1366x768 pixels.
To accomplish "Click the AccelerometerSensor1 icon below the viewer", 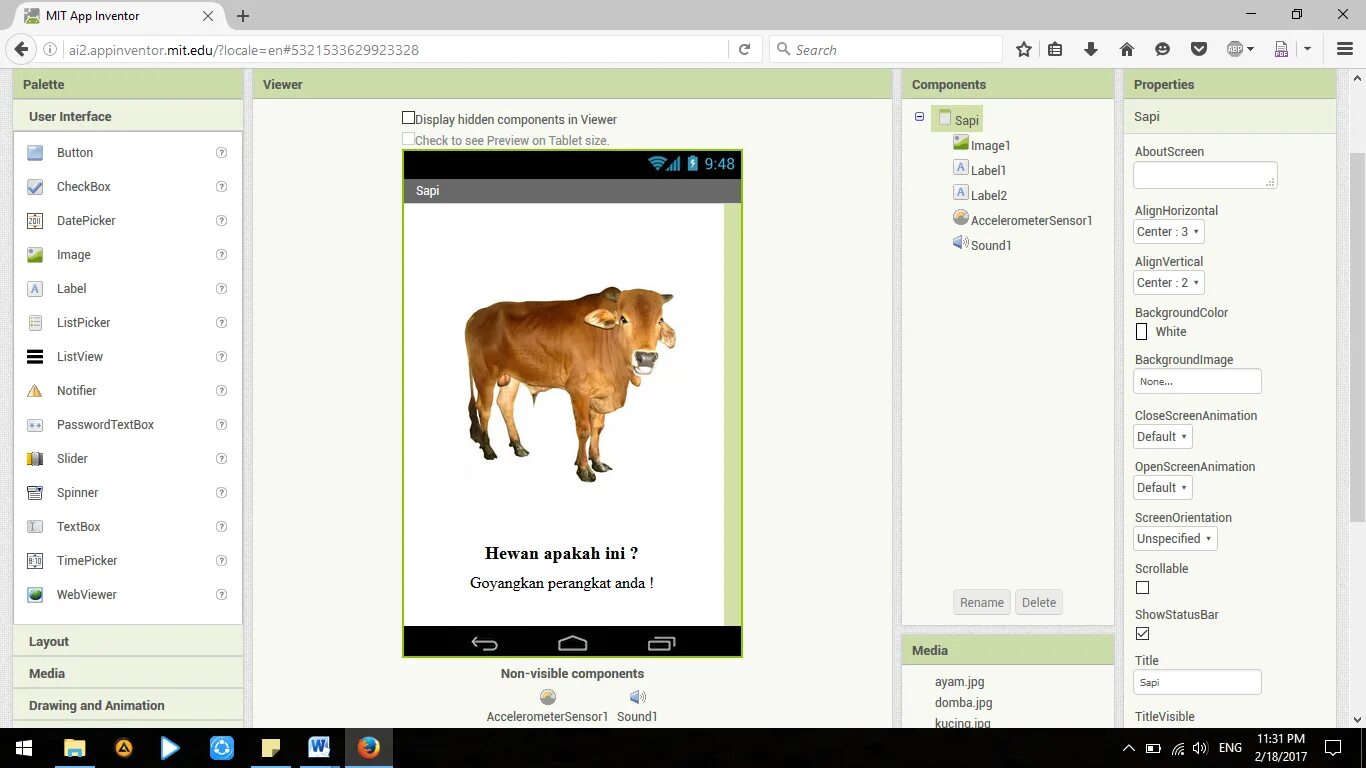I will [x=547, y=696].
